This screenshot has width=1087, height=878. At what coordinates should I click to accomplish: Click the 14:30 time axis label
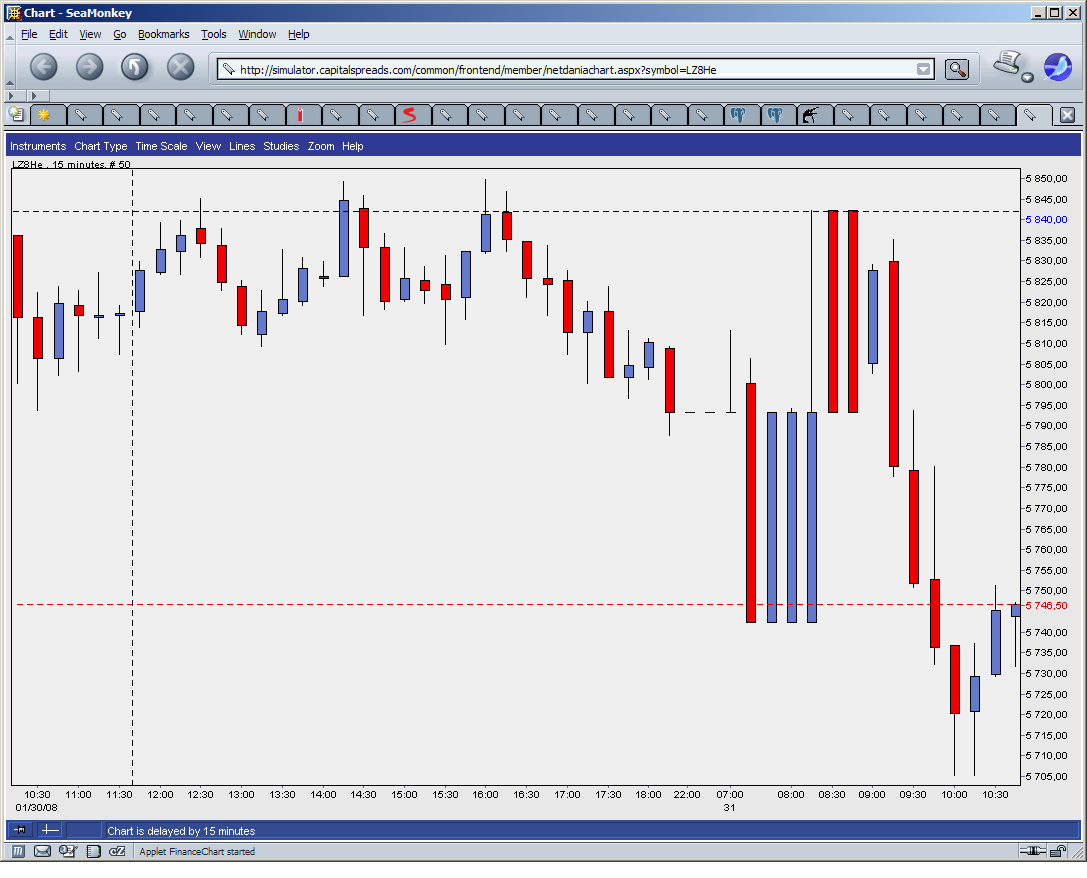(363, 794)
